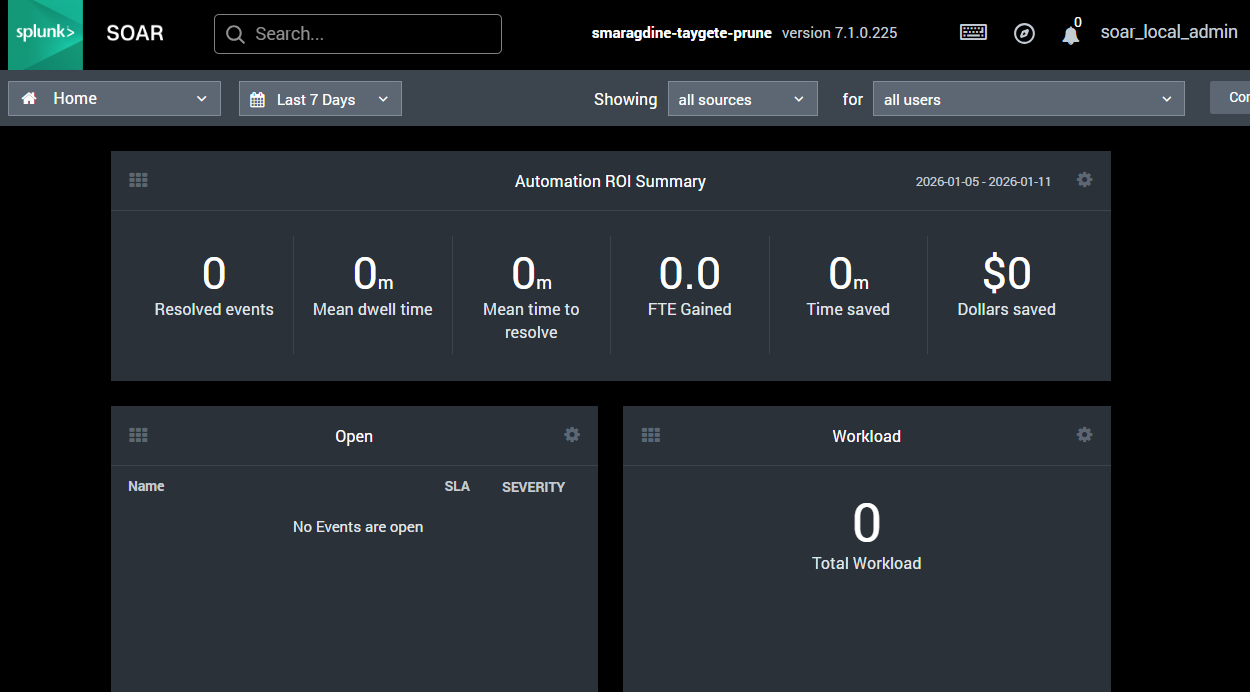1250x692 pixels.
Task: Sort by the SEVERITY column header
Action: 533,487
